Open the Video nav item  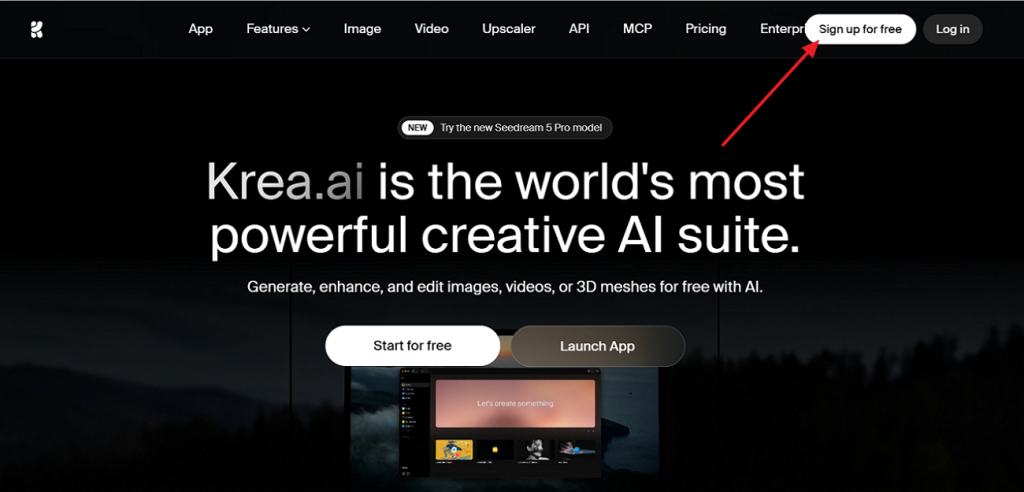pos(432,29)
